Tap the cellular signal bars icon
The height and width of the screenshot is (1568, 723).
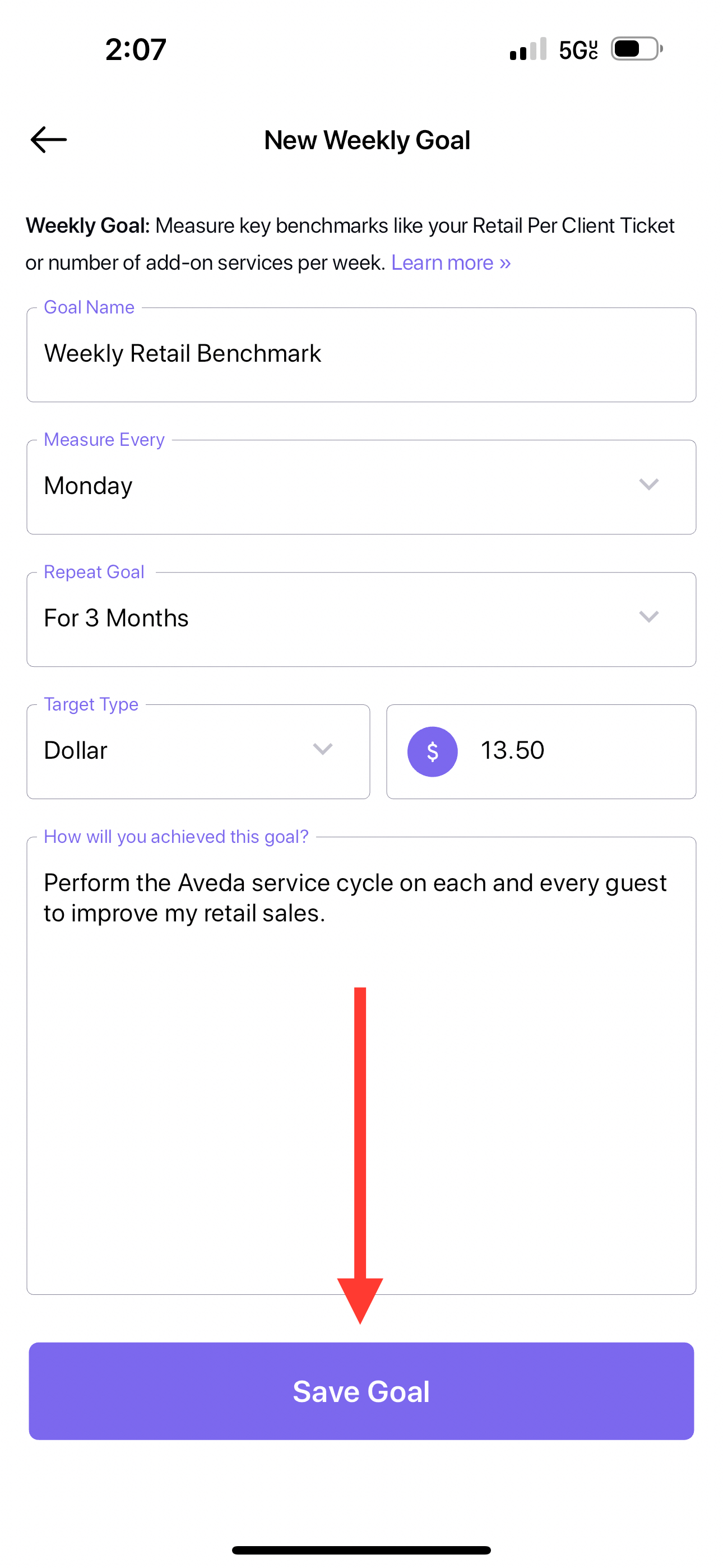[x=527, y=49]
